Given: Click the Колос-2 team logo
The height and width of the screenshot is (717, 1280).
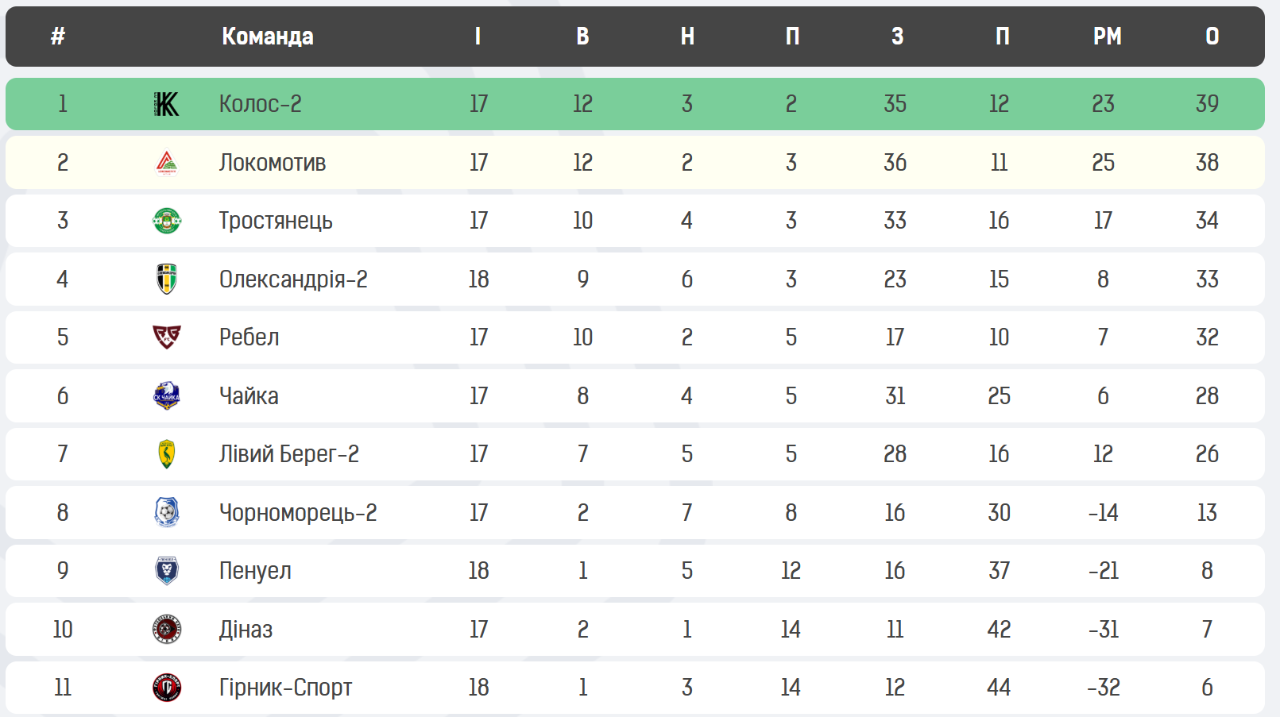Looking at the screenshot, I should point(166,104).
